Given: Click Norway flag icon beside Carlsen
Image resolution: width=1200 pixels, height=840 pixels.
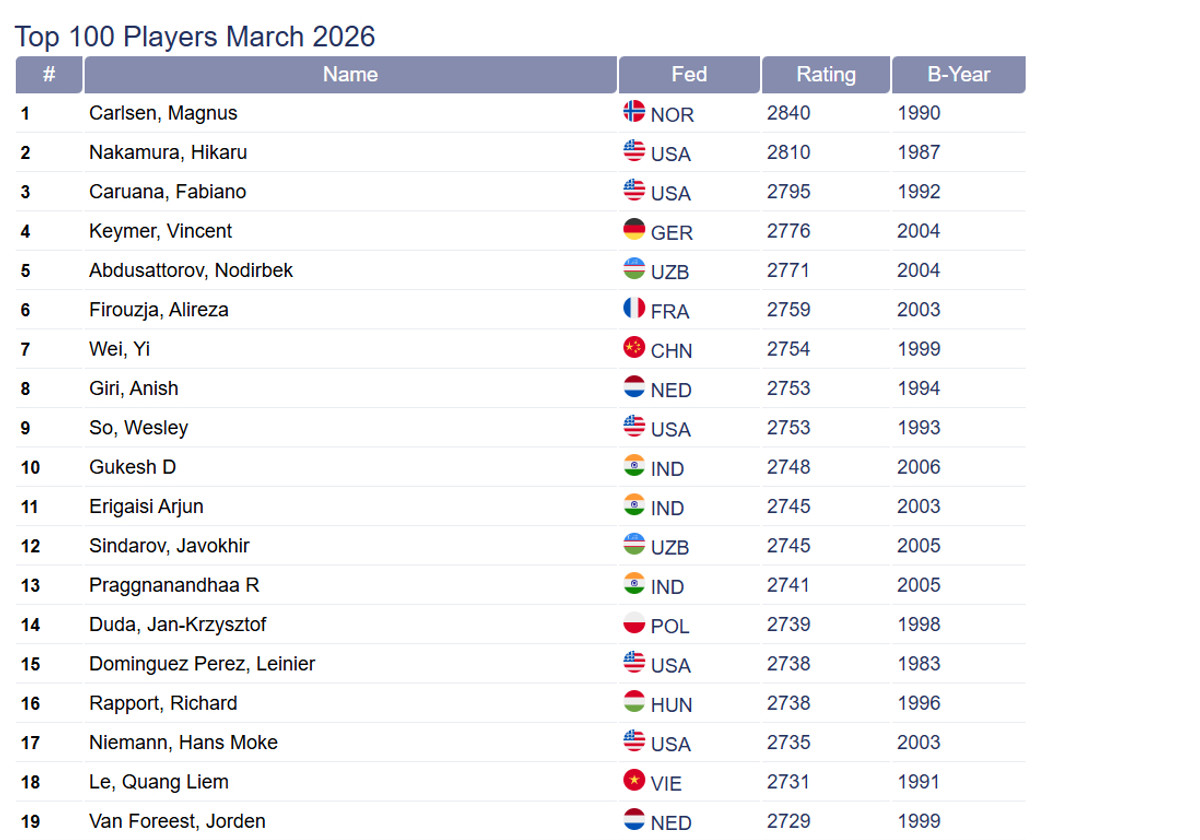Looking at the screenshot, I should [x=634, y=112].
